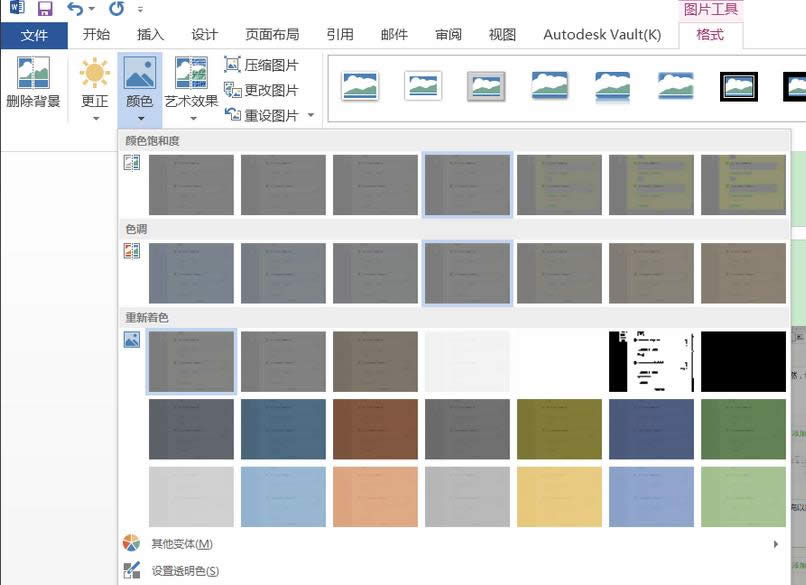Pick the first picture style in the gallery

point(359,87)
